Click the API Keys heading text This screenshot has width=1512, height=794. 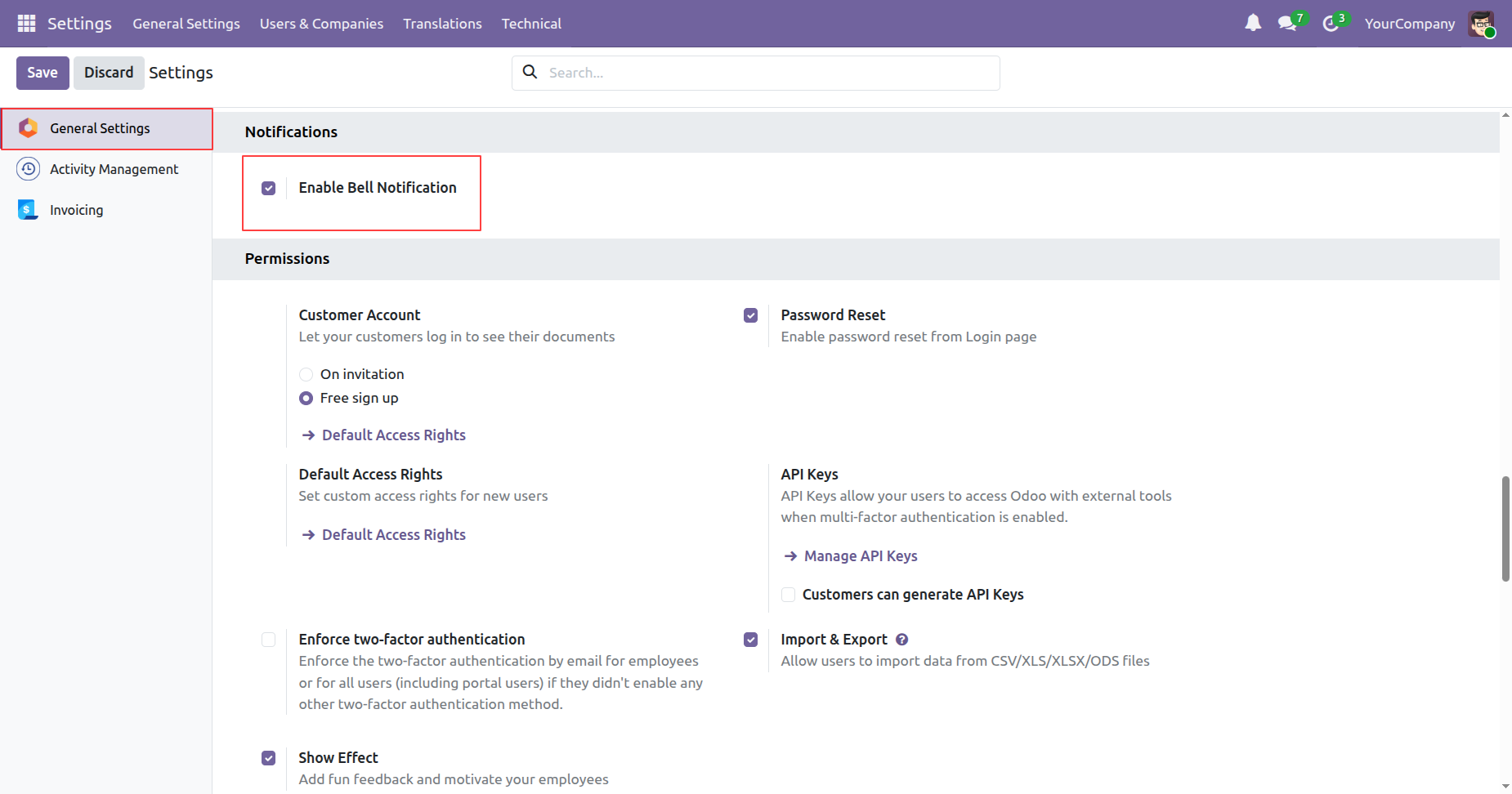click(809, 475)
